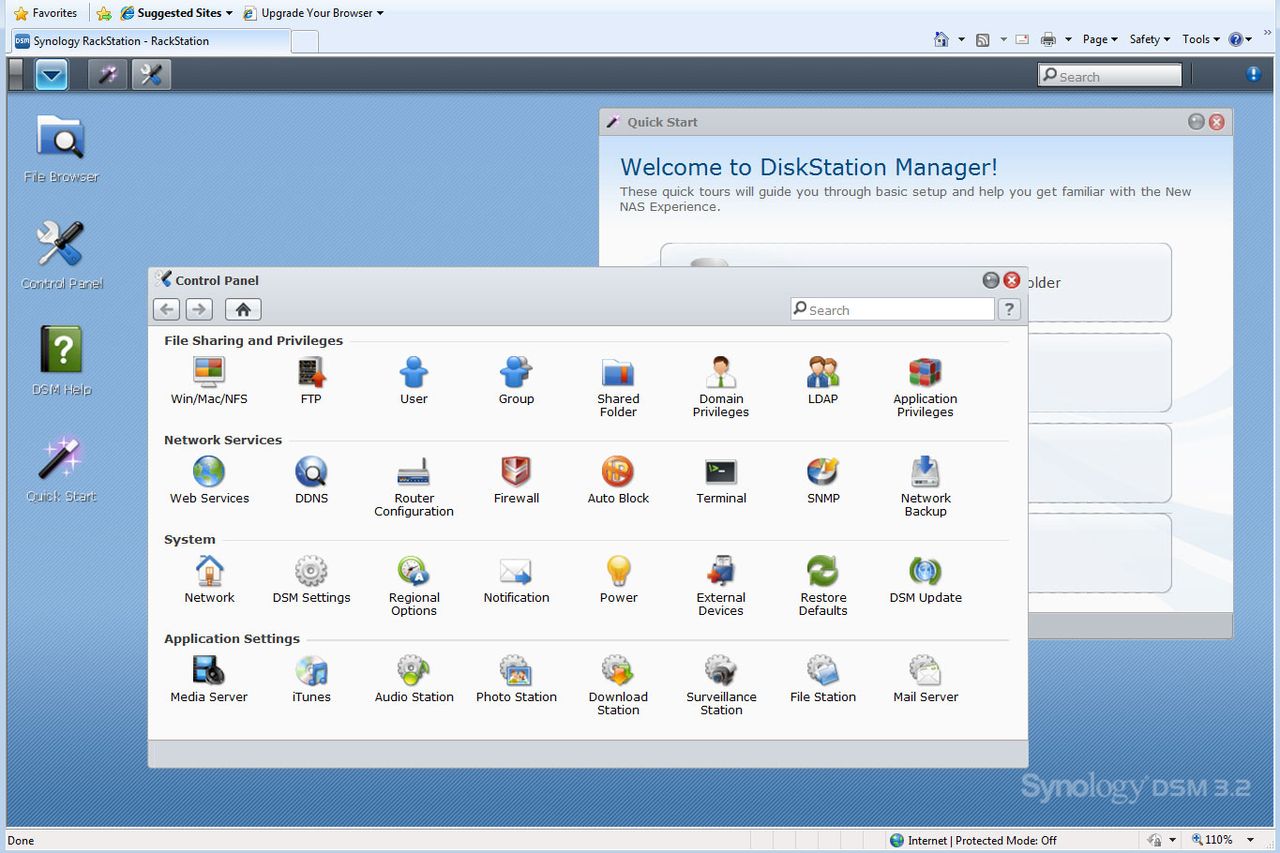1280x853 pixels.
Task: Open External Devices
Action: click(x=721, y=585)
